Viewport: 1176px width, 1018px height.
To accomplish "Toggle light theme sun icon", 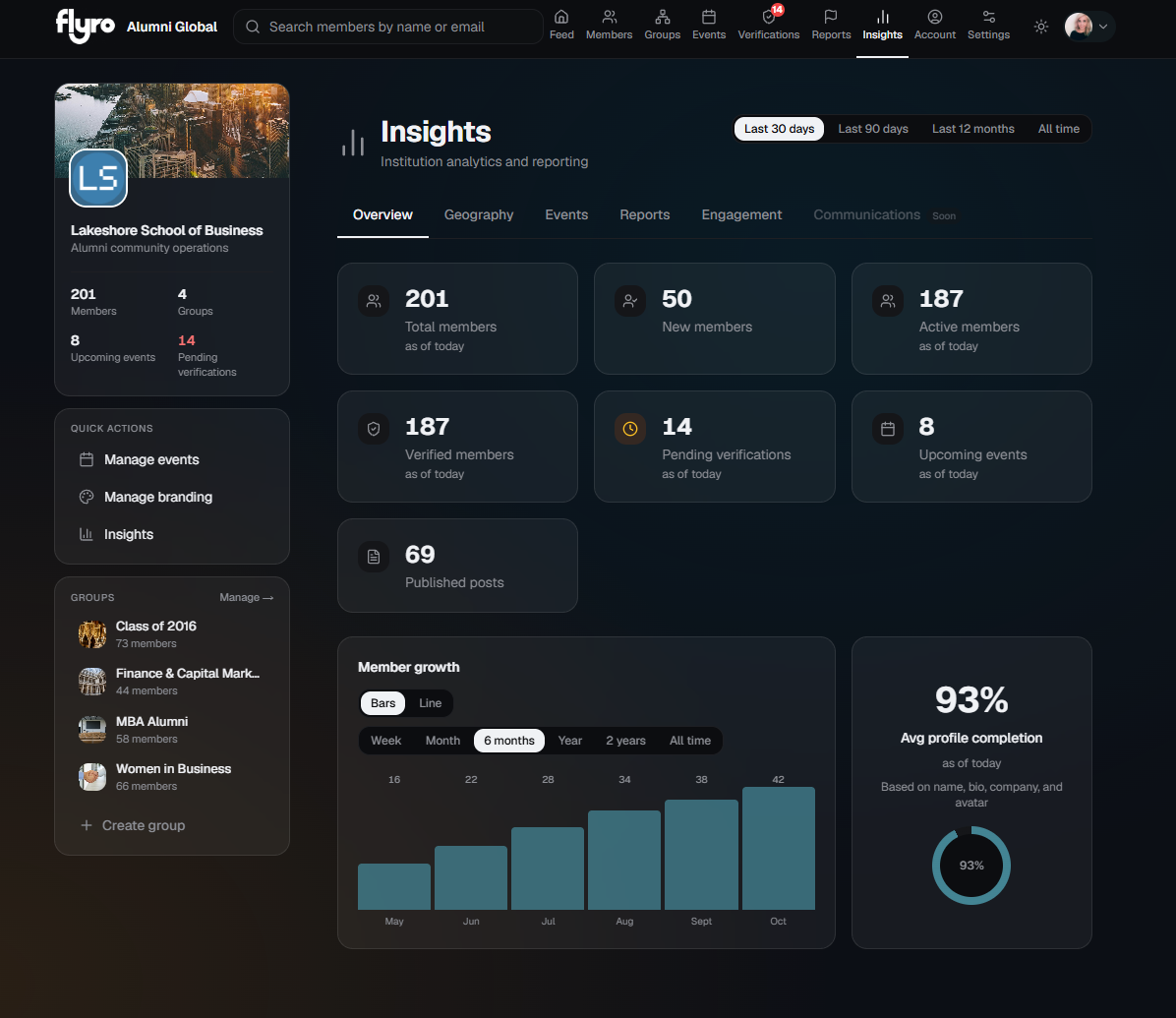I will 1041,27.
